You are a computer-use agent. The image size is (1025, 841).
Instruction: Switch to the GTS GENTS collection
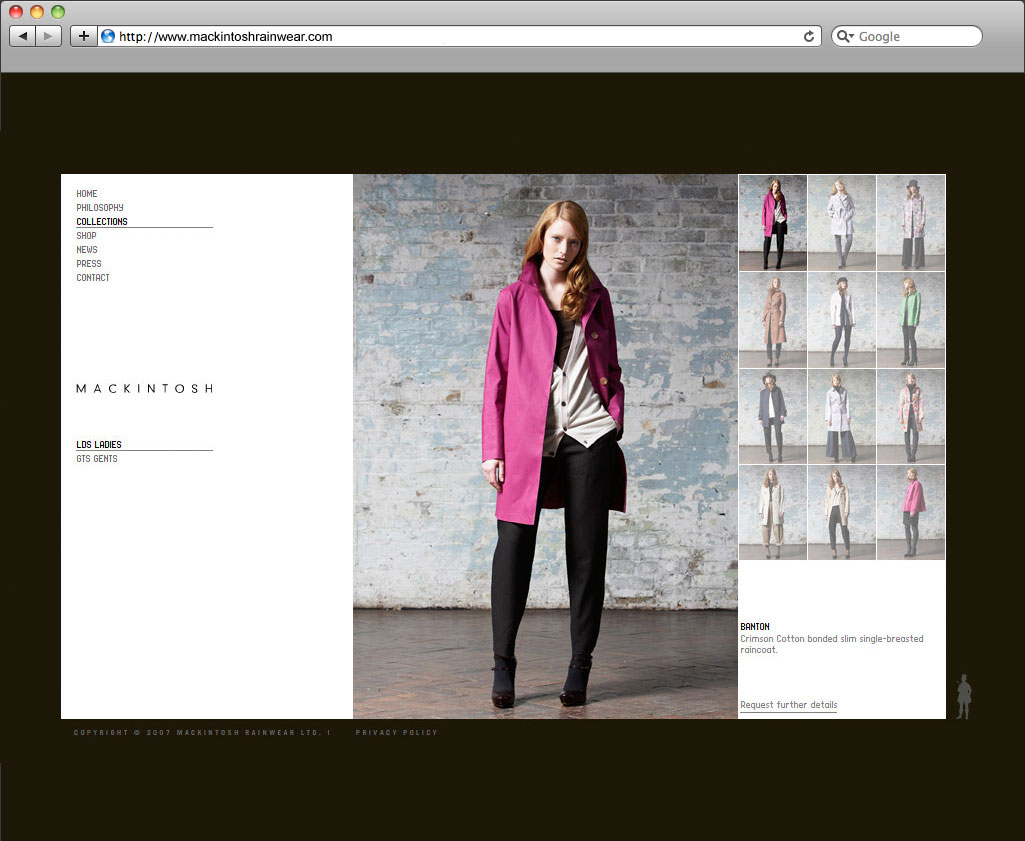[x=97, y=459]
